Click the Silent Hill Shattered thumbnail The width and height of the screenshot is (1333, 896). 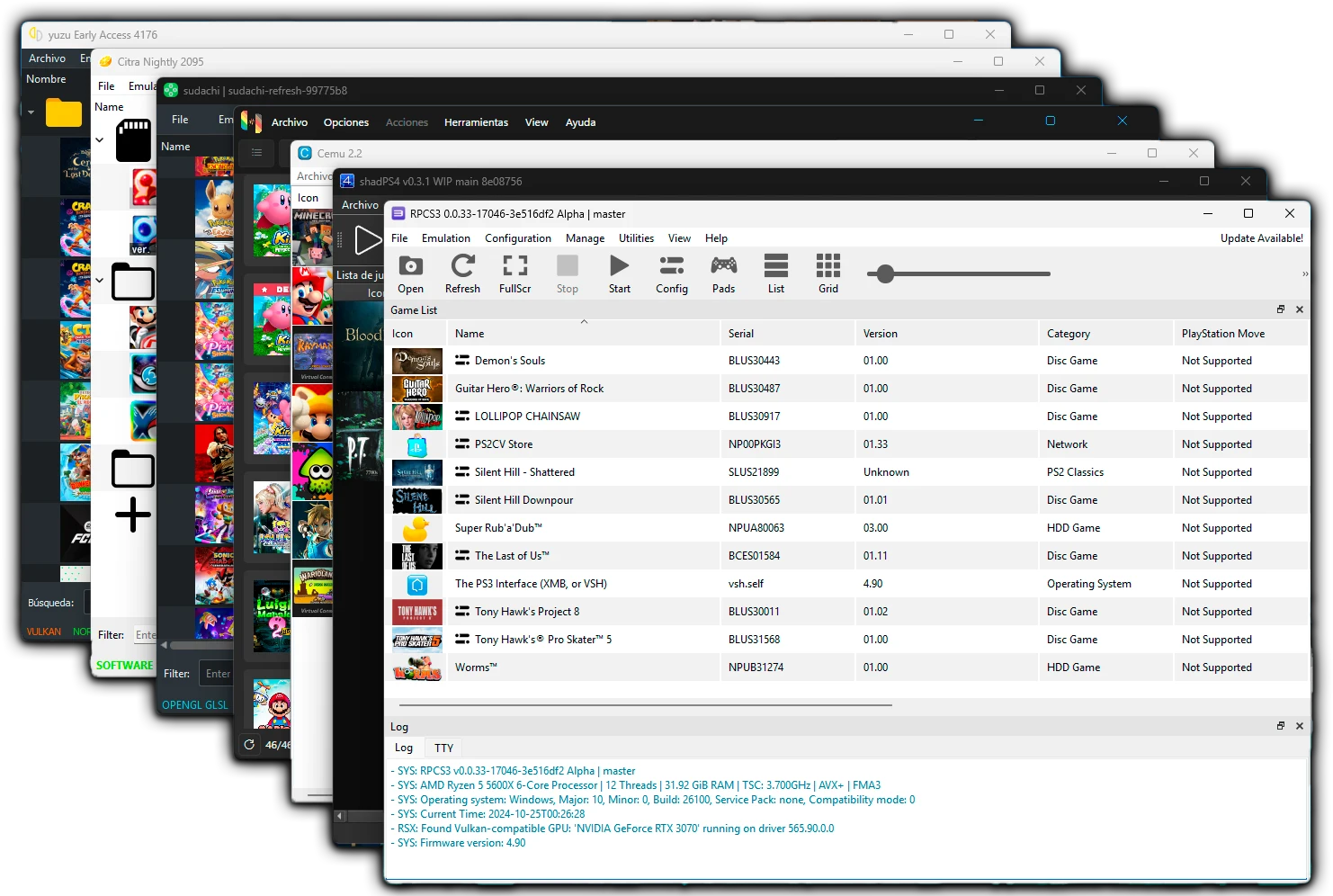(417, 472)
